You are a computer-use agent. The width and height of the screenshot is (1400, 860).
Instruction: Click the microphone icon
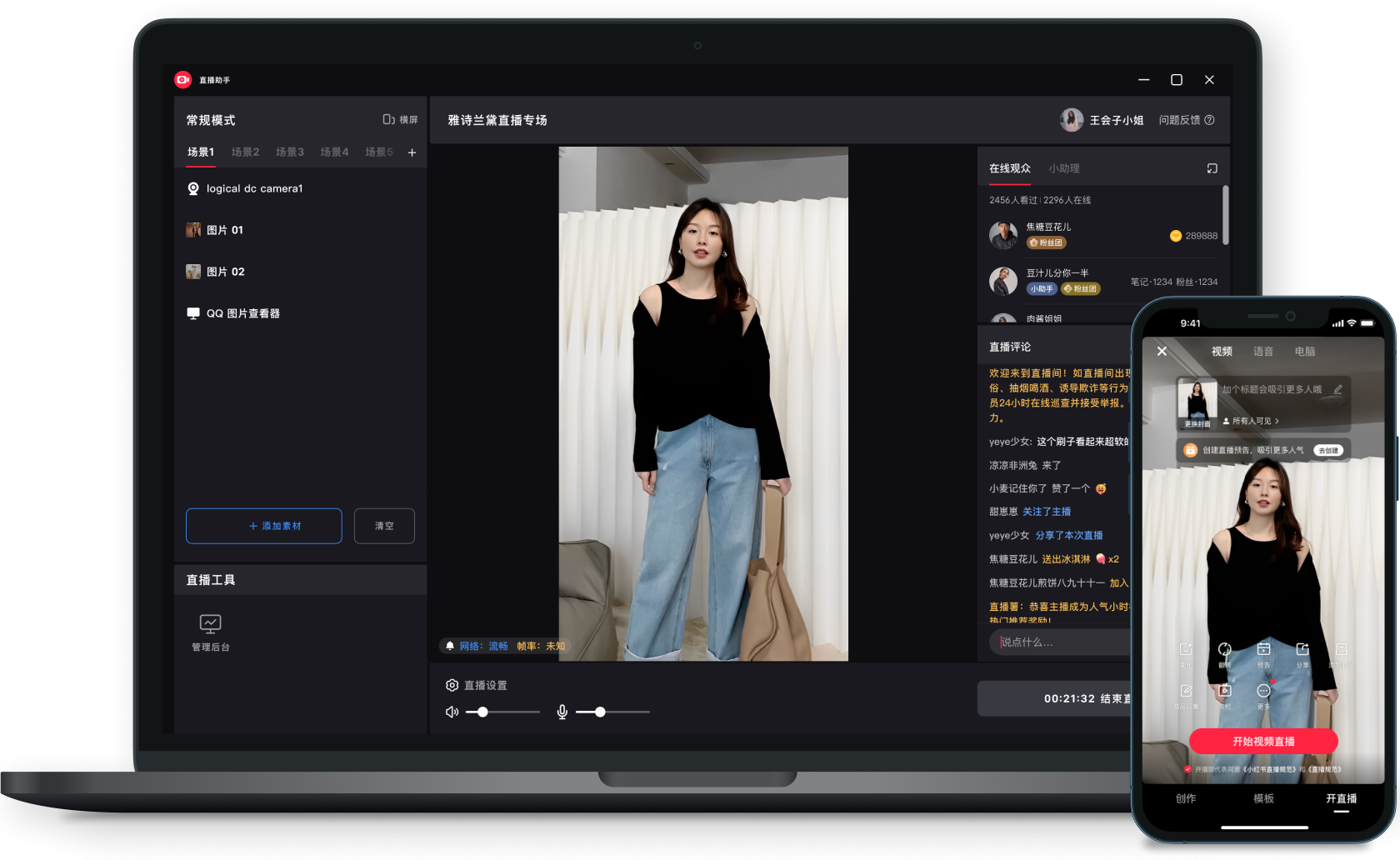pos(562,712)
